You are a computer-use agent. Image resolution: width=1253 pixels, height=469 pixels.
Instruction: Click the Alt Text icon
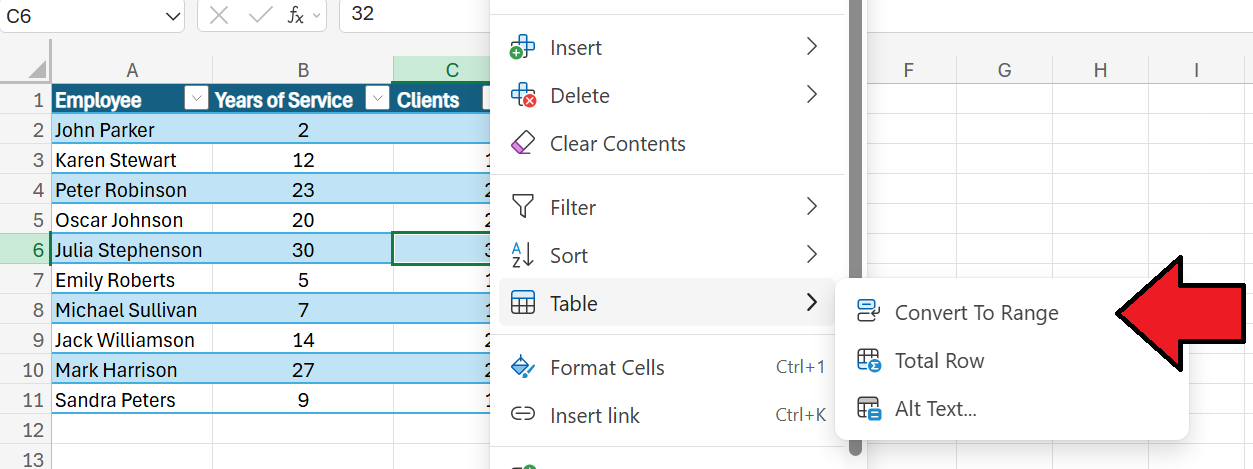pyautogui.click(x=868, y=409)
